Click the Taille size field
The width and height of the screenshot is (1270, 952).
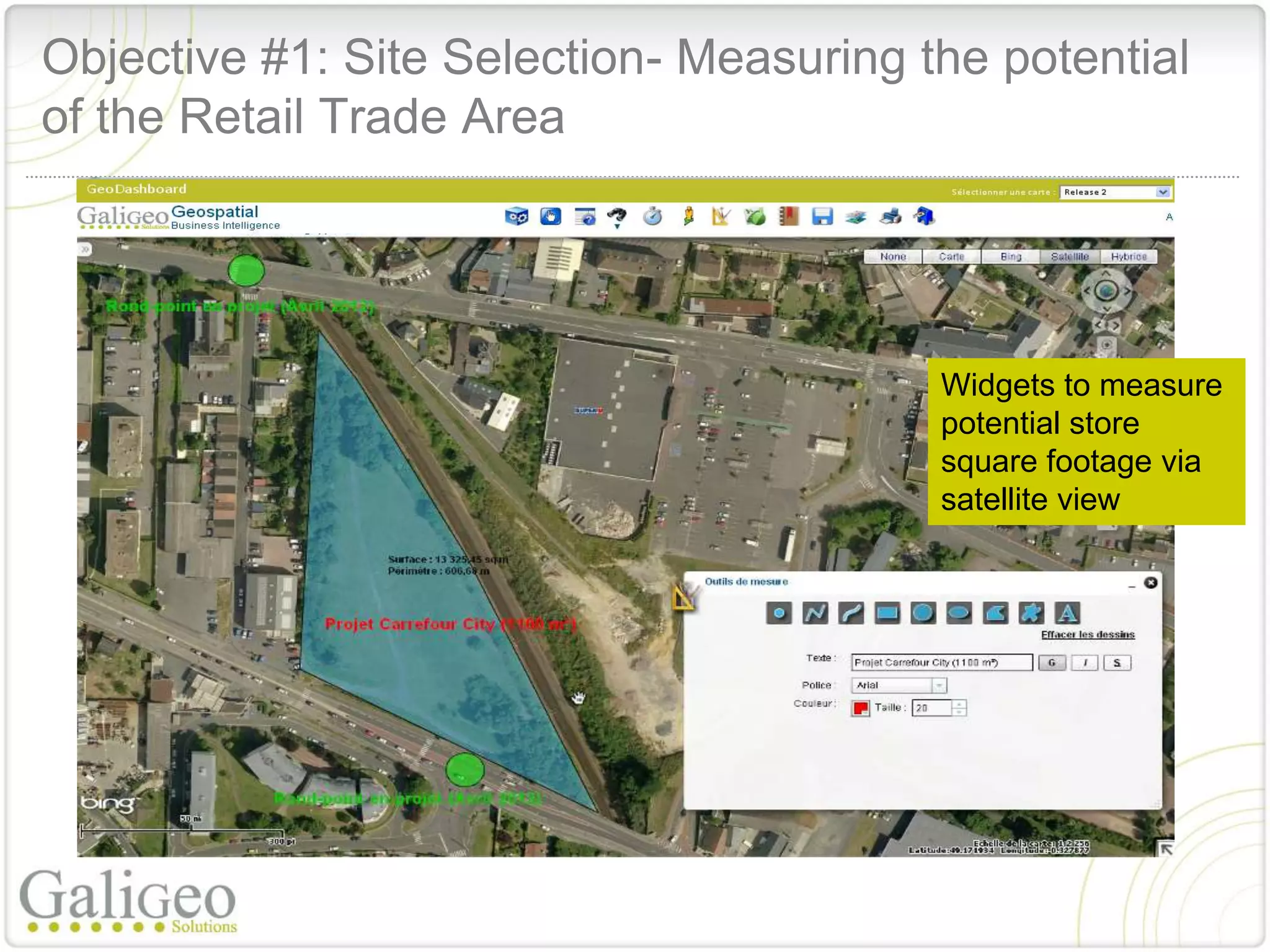(932, 708)
